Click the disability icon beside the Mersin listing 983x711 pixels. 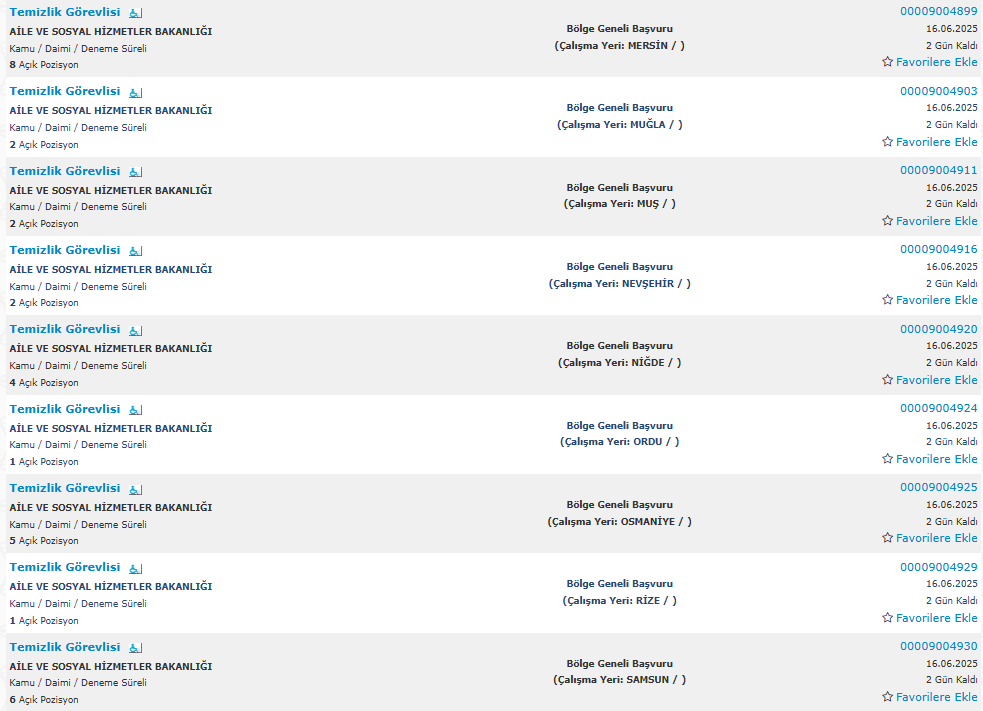coord(135,13)
